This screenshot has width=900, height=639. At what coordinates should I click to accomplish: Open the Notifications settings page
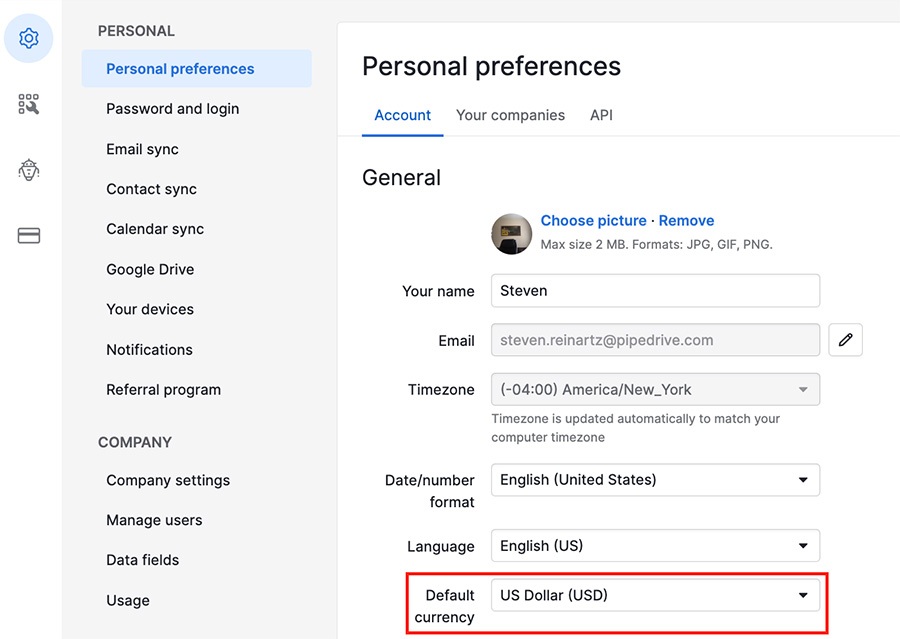[x=149, y=350]
